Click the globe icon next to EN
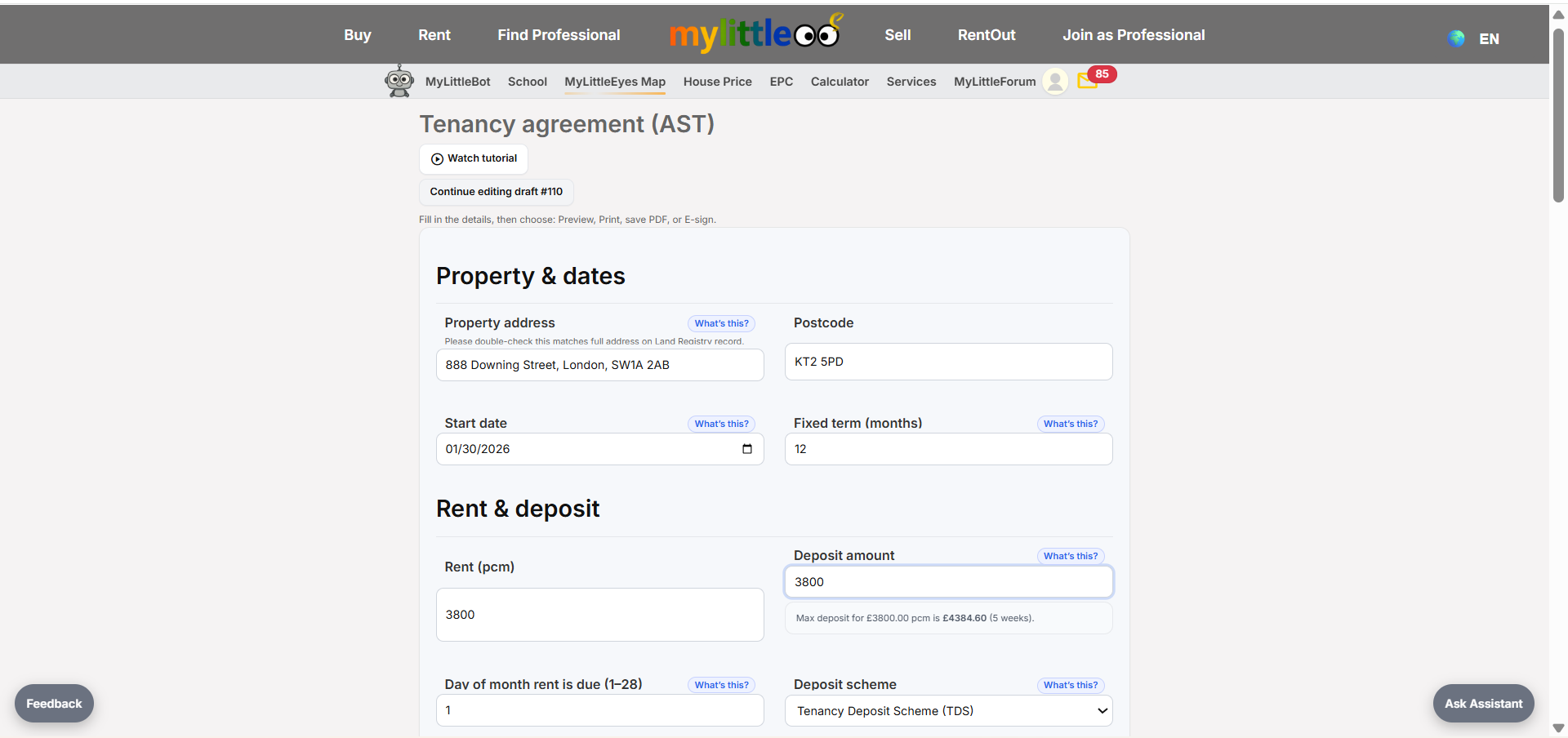Viewport: 1568px width, 738px height. 1456,38
